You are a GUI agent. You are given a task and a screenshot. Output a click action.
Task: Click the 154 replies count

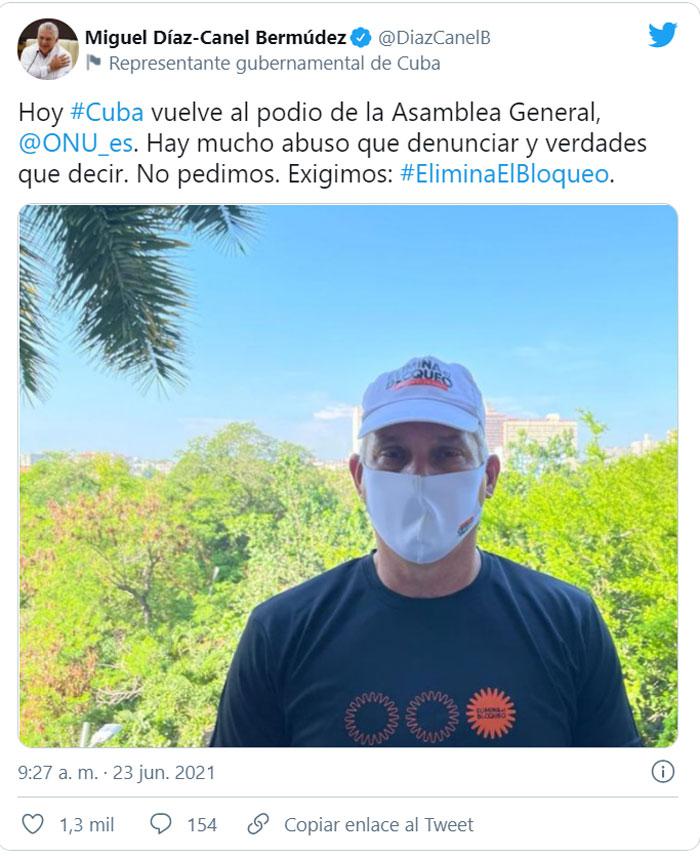tap(202, 825)
